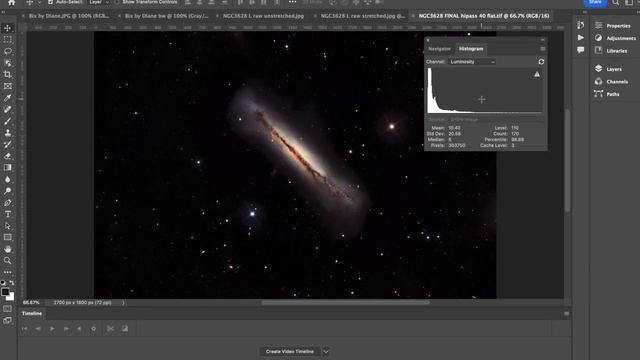Select the Eyedropper tool
The width and height of the screenshot is (640, 360).
pyautogui.click(x=7, y=98)
